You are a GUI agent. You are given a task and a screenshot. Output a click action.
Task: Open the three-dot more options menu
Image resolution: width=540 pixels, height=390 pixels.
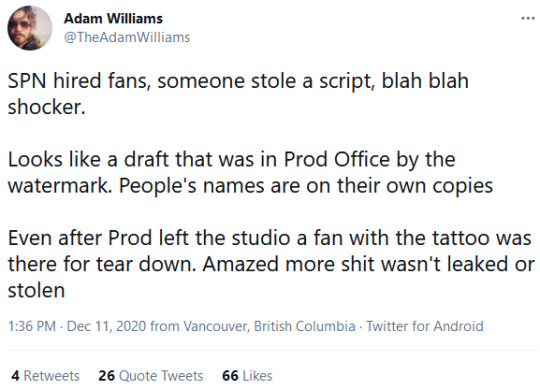(x=528, y=19)
